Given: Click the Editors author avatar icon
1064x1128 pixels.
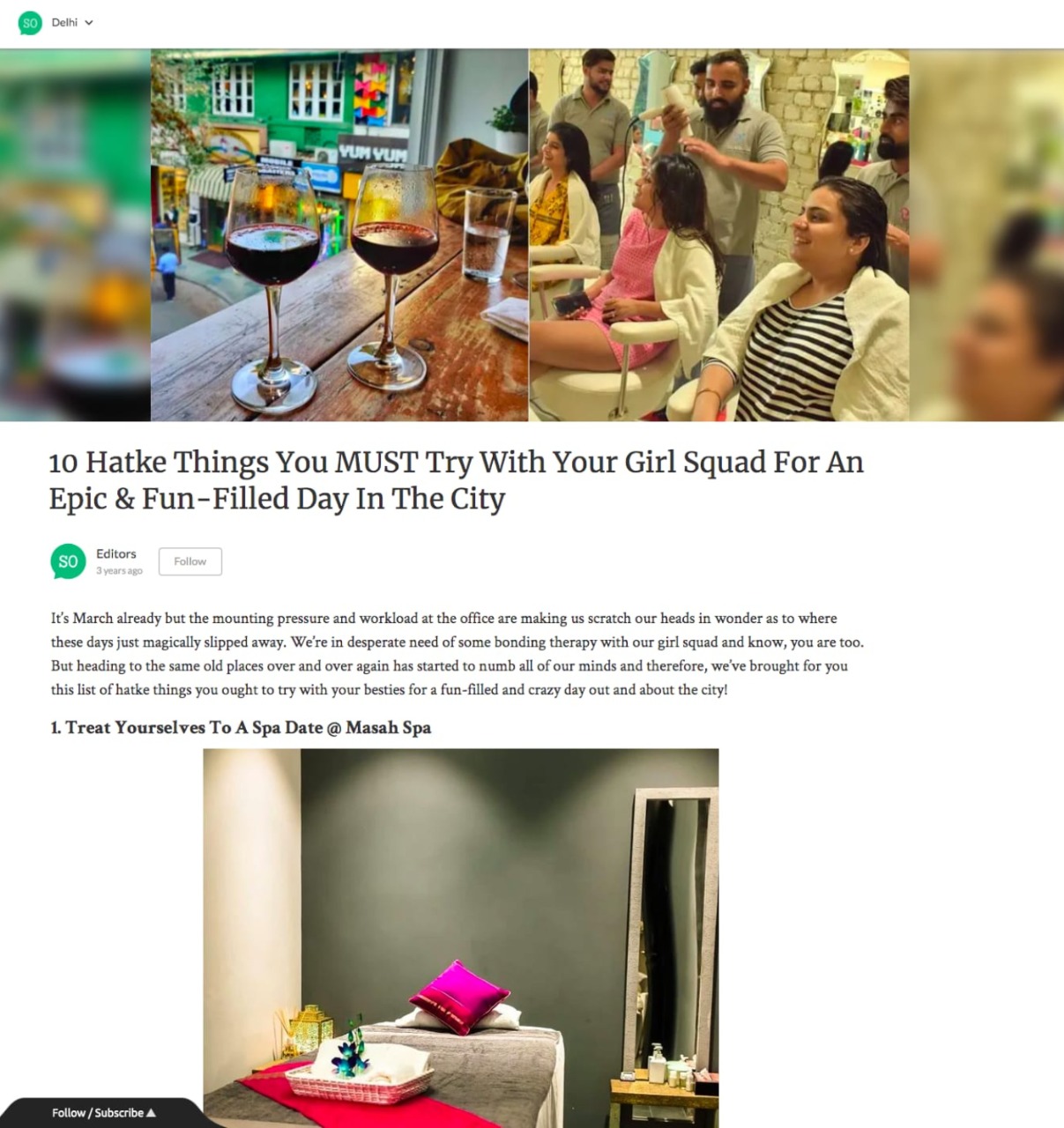Looking at the screenshot, I should (x=68, y=561).
